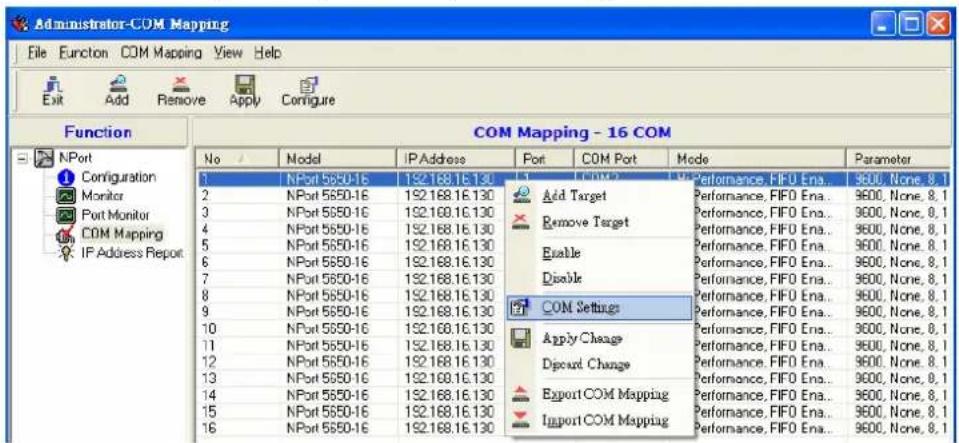Sort by the No column header

point(237,159)
